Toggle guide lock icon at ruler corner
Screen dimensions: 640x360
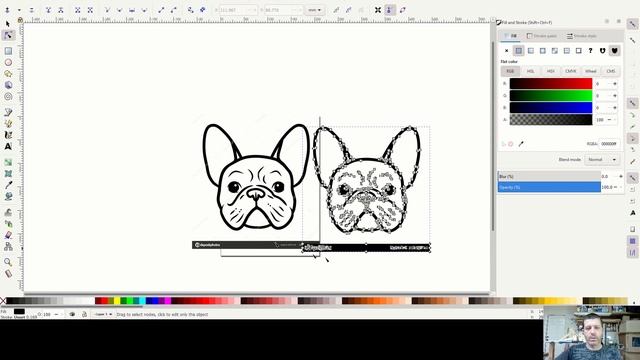point(20,20)
